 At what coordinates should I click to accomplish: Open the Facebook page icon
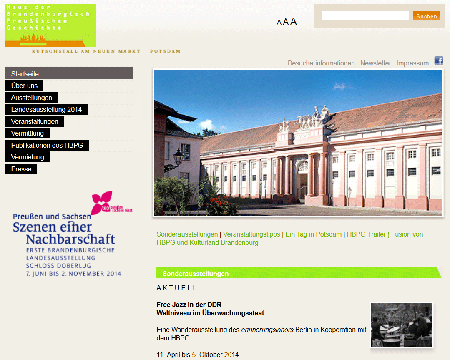click(x=439, y=60)
